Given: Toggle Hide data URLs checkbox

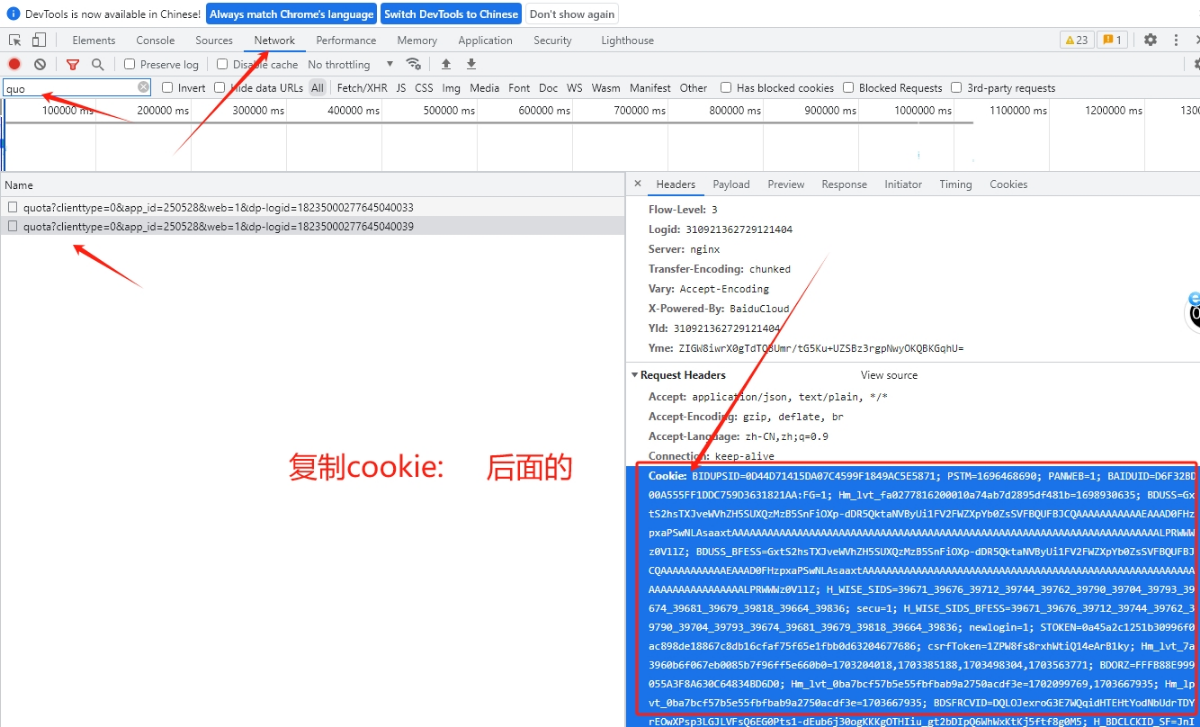Looking at the screenshot, I should pyautogui.click(x=219, y=88).
